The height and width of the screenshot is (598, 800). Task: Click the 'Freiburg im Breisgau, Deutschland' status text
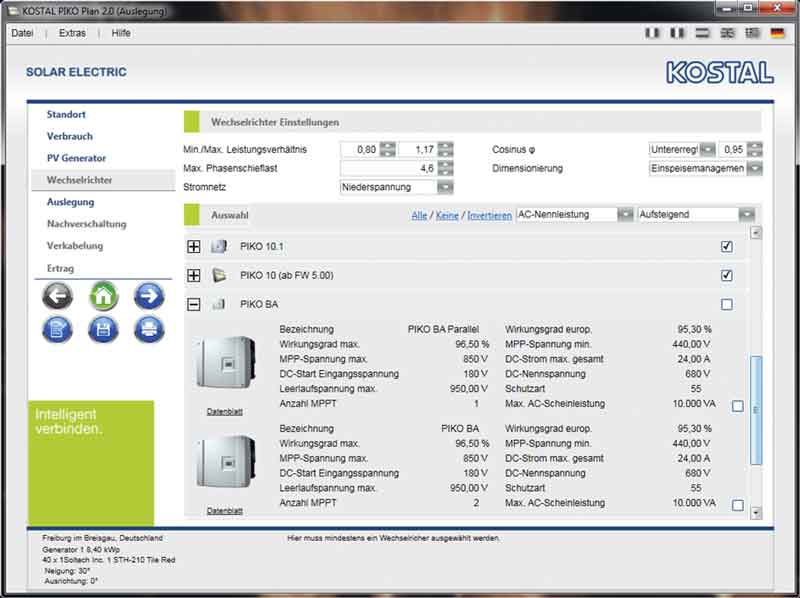coord(103,538)
